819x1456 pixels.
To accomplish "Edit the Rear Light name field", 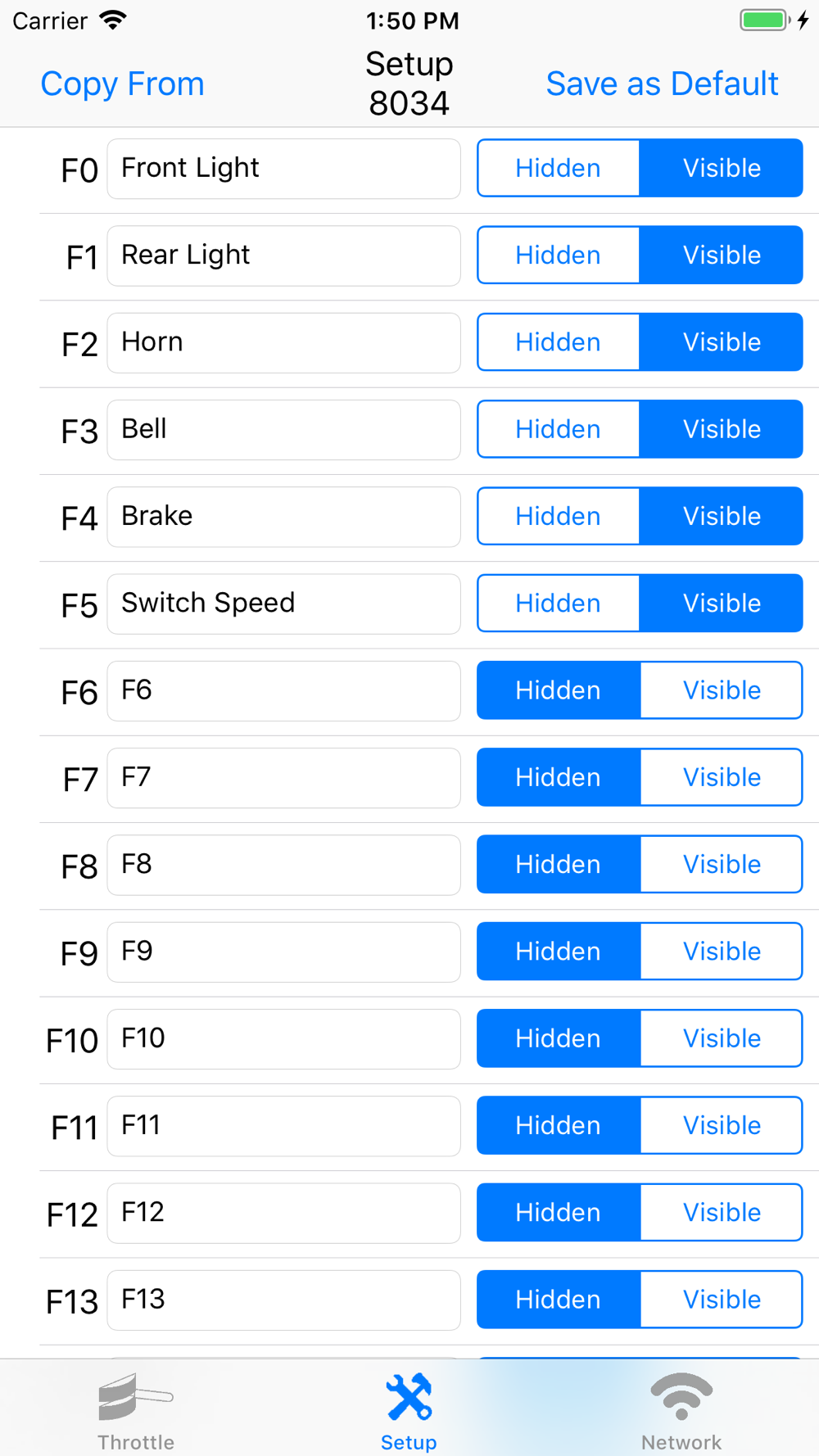I will 283,255.
